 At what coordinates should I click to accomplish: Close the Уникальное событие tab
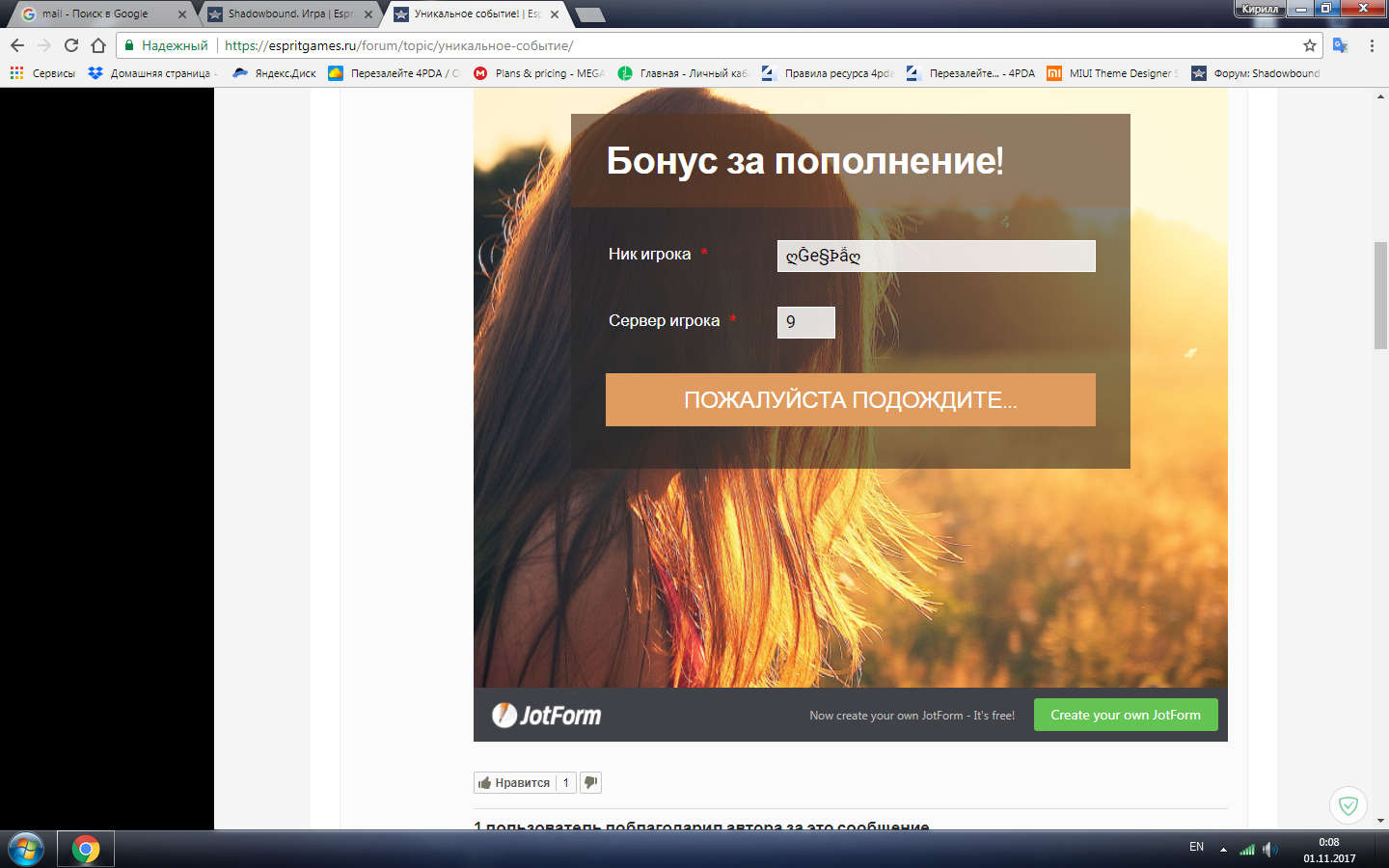(555, 14)
